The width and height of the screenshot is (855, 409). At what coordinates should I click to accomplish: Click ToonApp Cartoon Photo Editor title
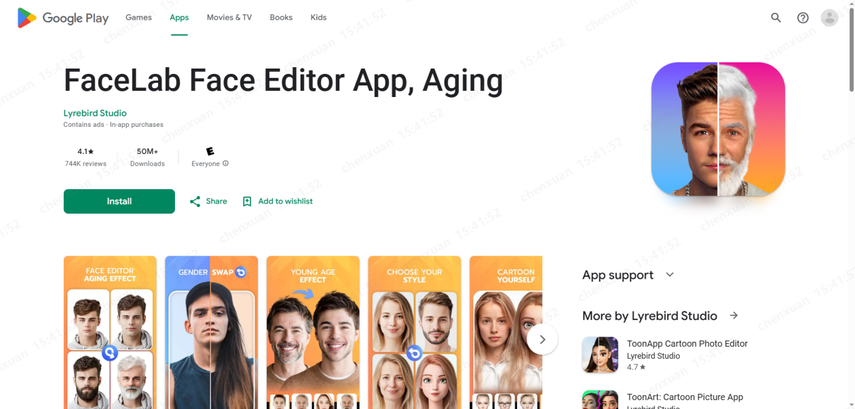tap(687, 344)
